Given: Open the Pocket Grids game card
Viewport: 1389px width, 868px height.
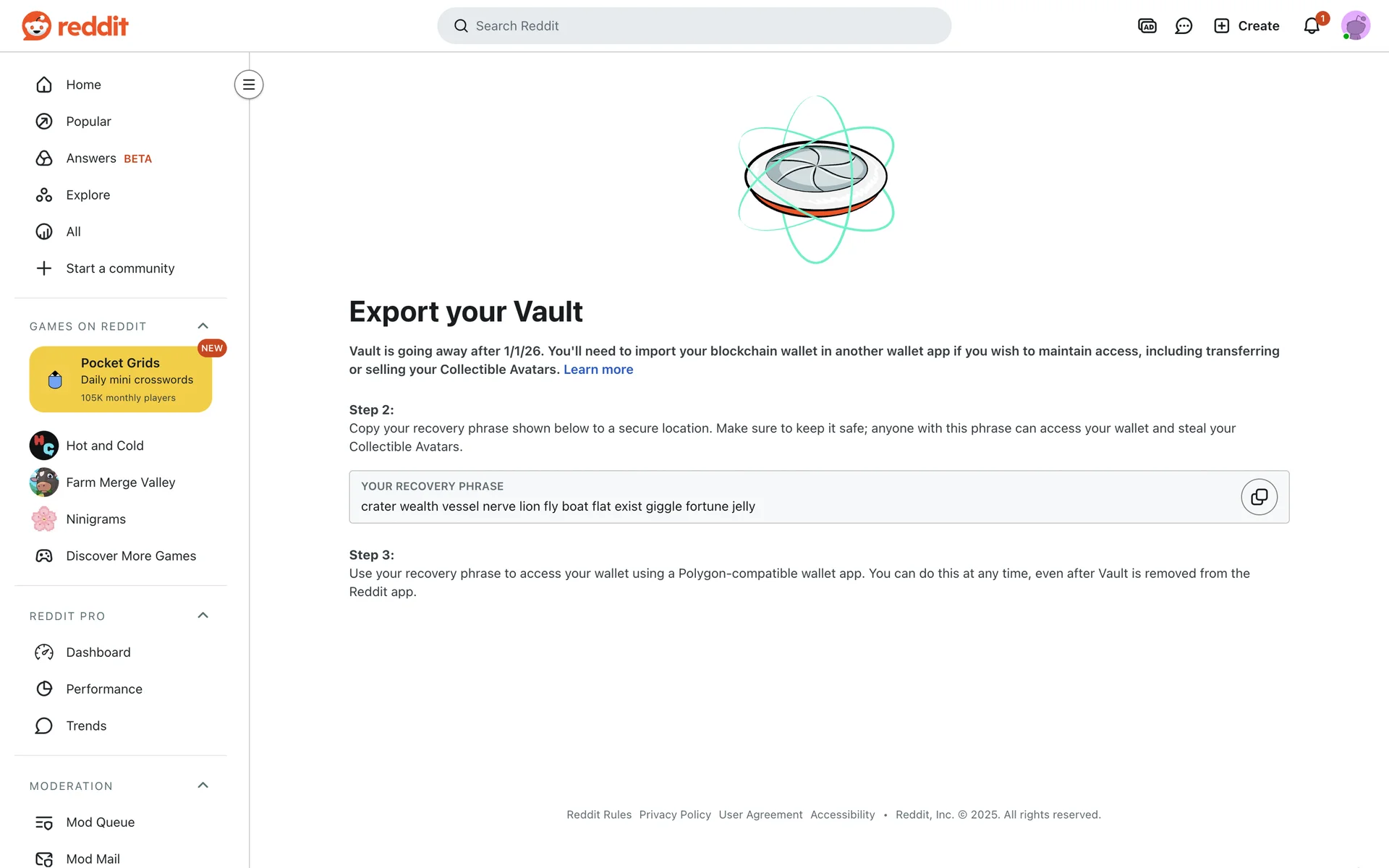Looking at the screenshot, I should coord(121,379).
